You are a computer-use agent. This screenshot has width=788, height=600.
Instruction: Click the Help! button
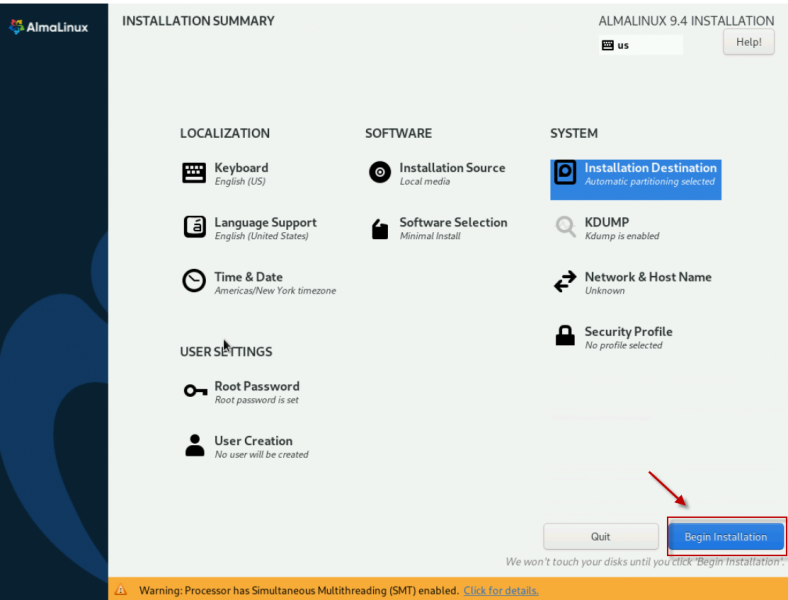coord(748,42)
